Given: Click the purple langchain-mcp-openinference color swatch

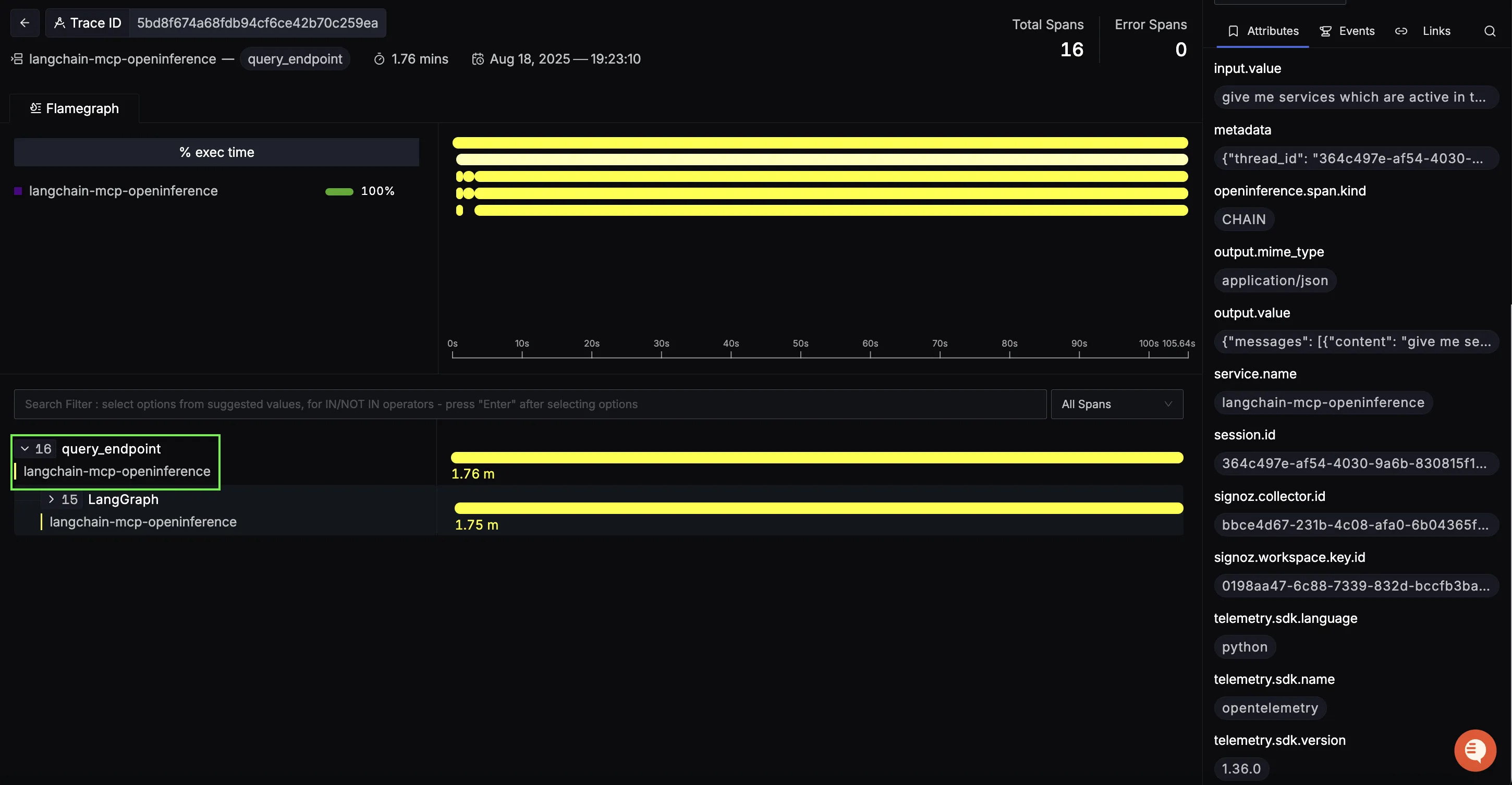Looking at the screenshot, I should pos(18,191).
